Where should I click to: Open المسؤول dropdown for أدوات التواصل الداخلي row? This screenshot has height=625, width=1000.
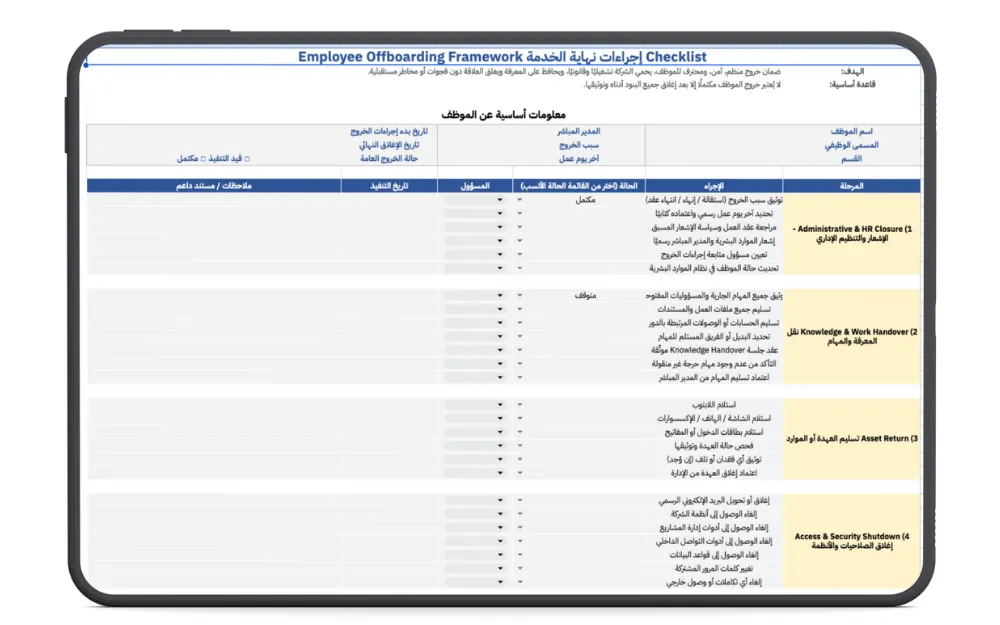500,541
